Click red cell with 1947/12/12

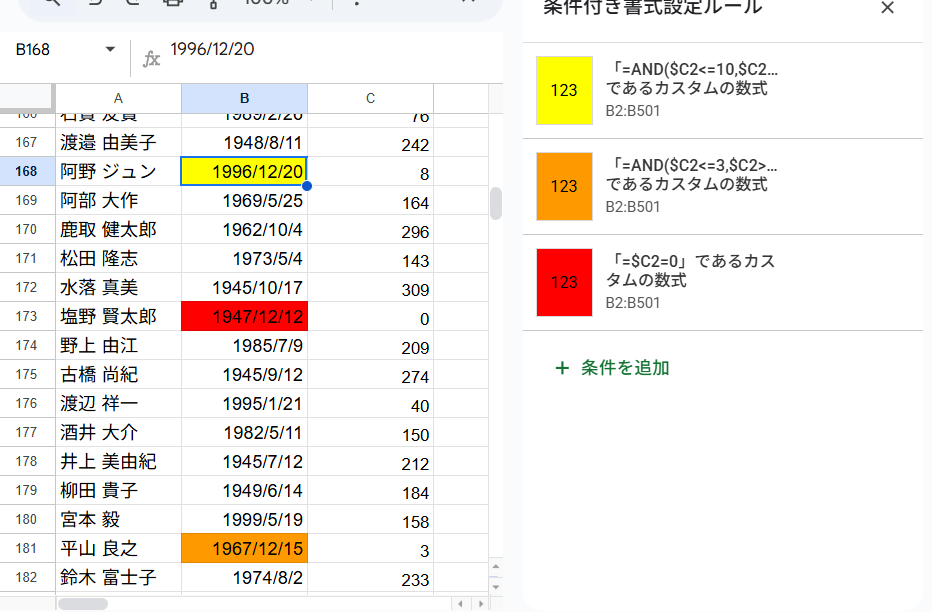coord(244,318)
